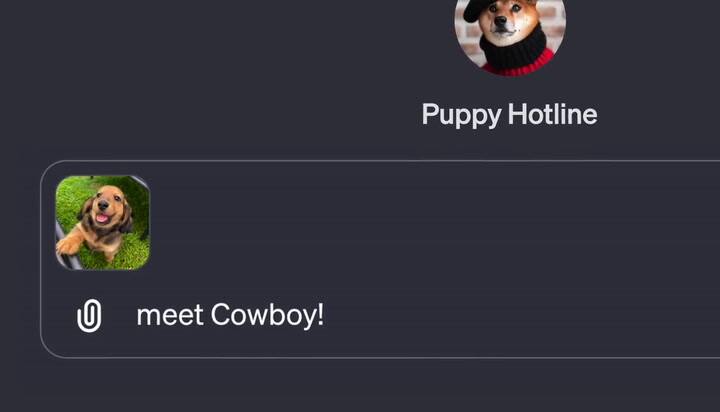This screenshot has width=720, height=412.
Task: Select the attached dachshund puppy thumbnail
Action: (102, 222)
